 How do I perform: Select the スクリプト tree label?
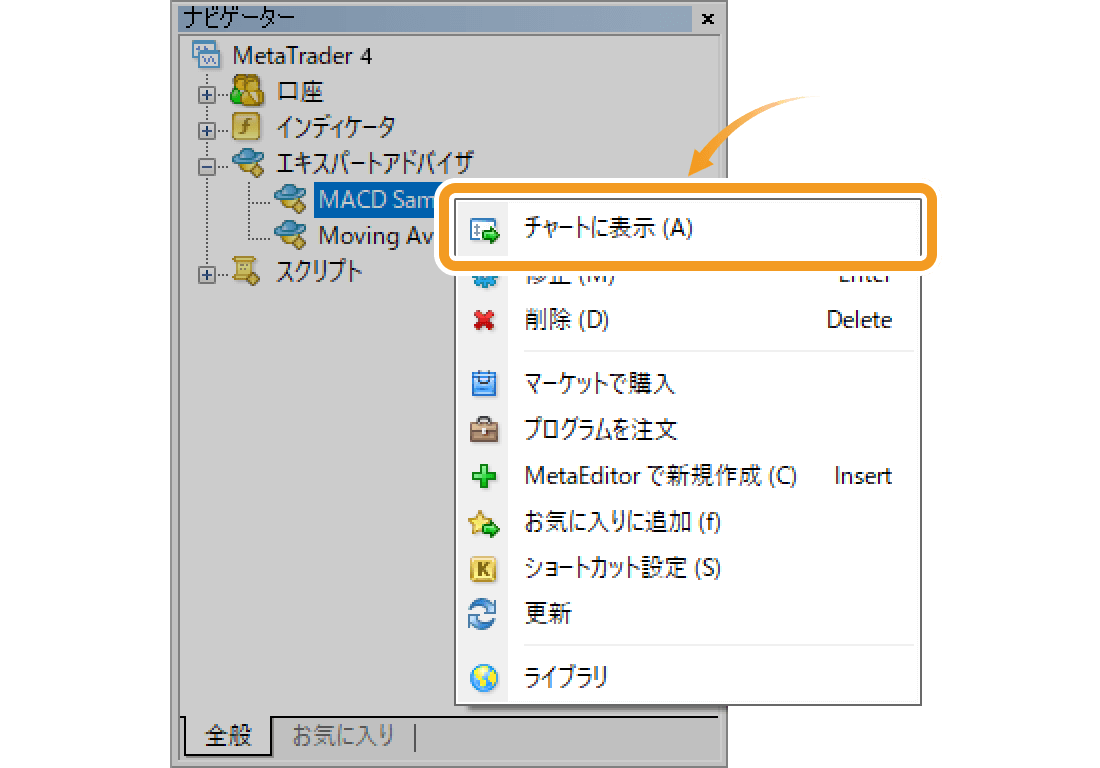(319, 271)
